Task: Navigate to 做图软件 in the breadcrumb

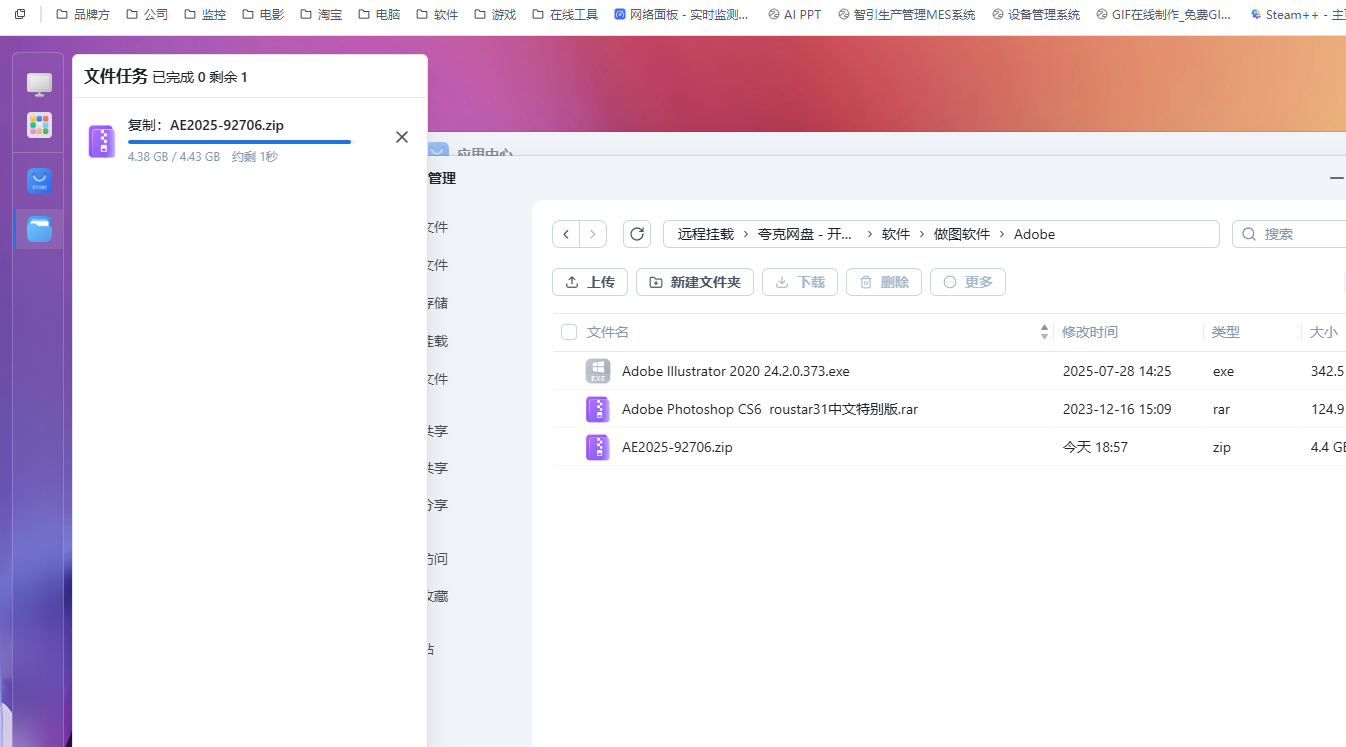Action: coord(961,234)
